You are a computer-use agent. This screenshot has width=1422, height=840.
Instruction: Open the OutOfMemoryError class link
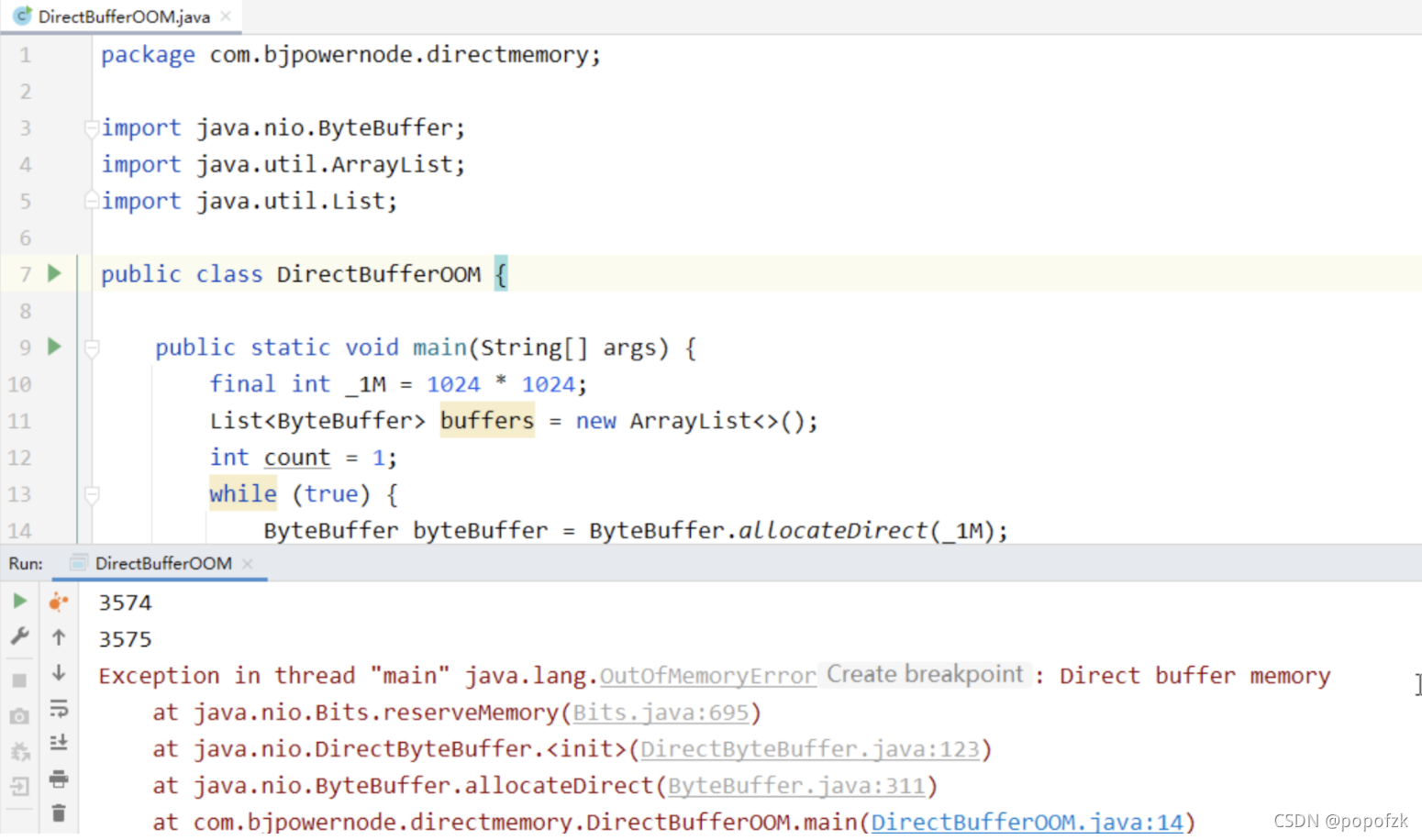[x=707, y=676]
